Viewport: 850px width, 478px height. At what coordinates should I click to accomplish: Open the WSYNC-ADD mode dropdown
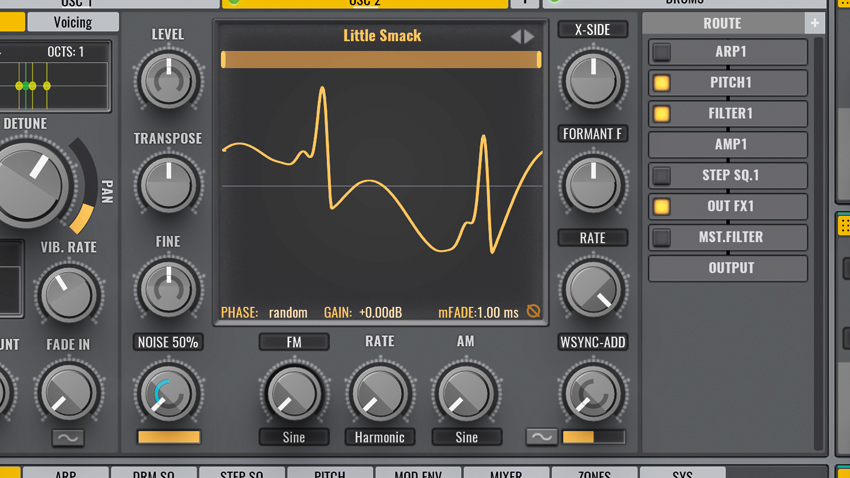click(593, 342)
